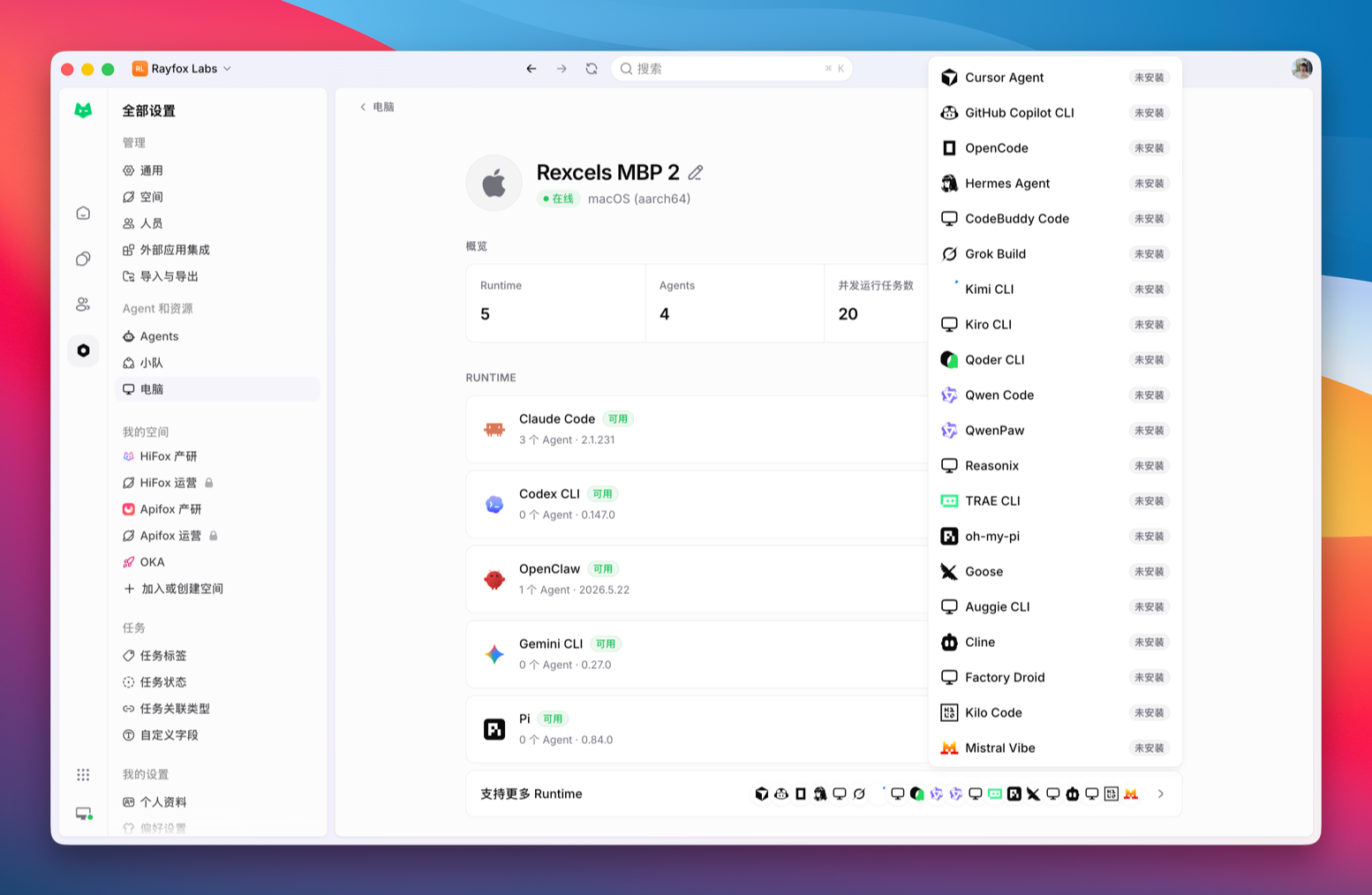This screenshot has height=895, width=1372.
Task: Click the Codex CLI runtime name
Action: pyautogui.click(x=549, y=494)
